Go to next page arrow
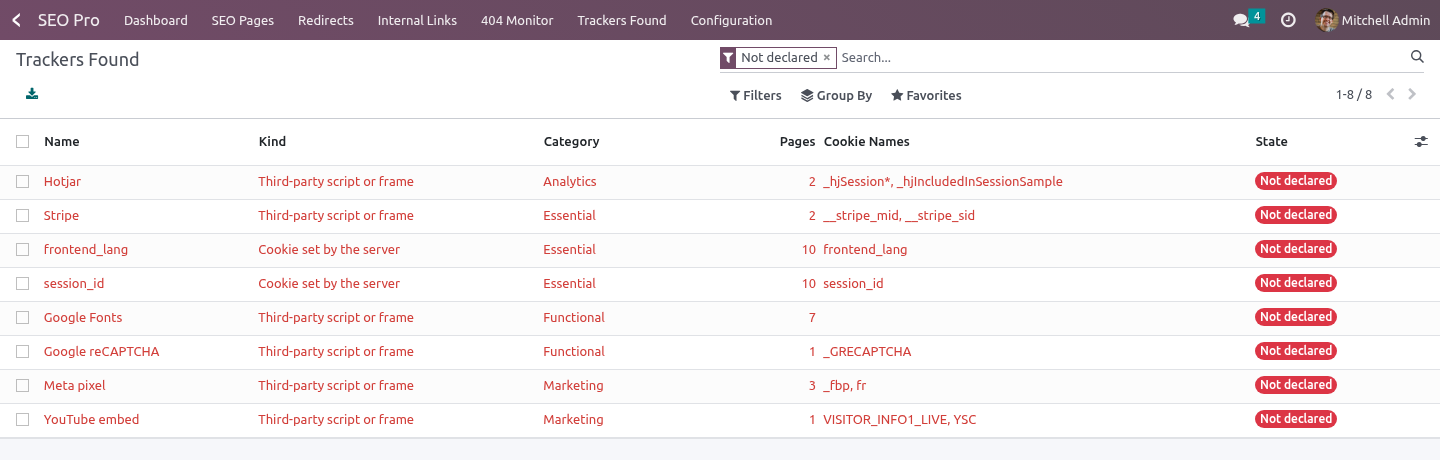The height and width of the screenshot is (460, 1440). (1412, 95)
